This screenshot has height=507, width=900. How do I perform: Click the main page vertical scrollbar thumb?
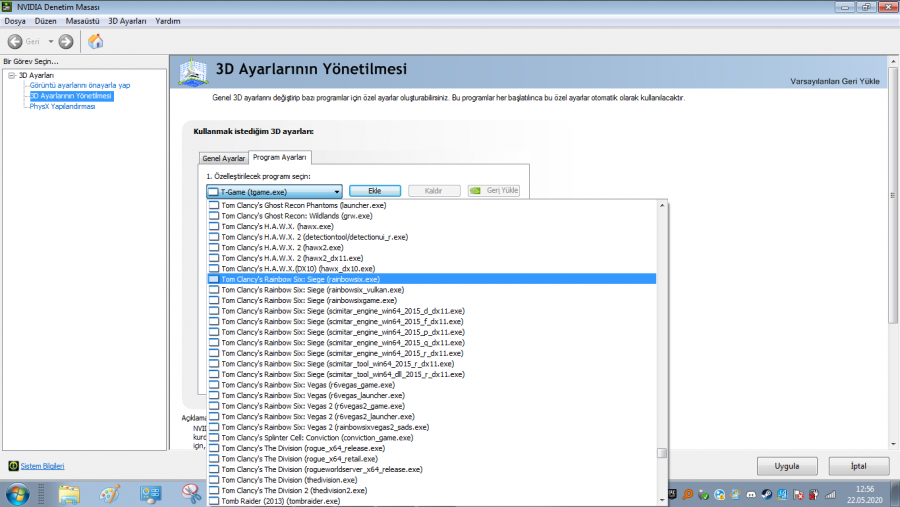tap(893, 195)
